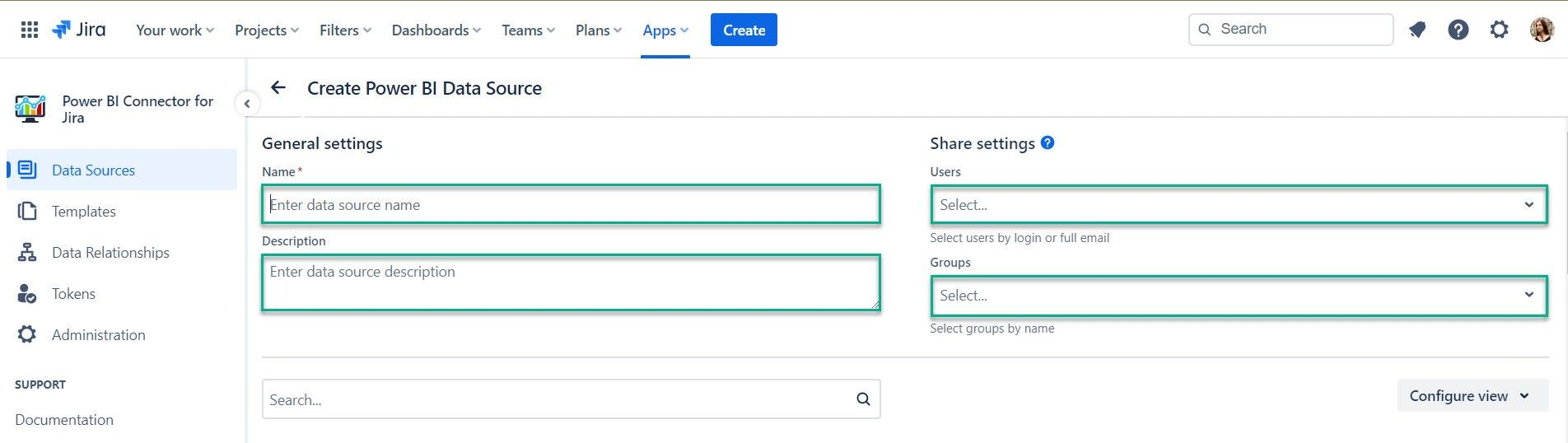Viewport: 1568px width, 443px height.
Task: Open Data Sources in the sidebar
Action: pos(122,170)
